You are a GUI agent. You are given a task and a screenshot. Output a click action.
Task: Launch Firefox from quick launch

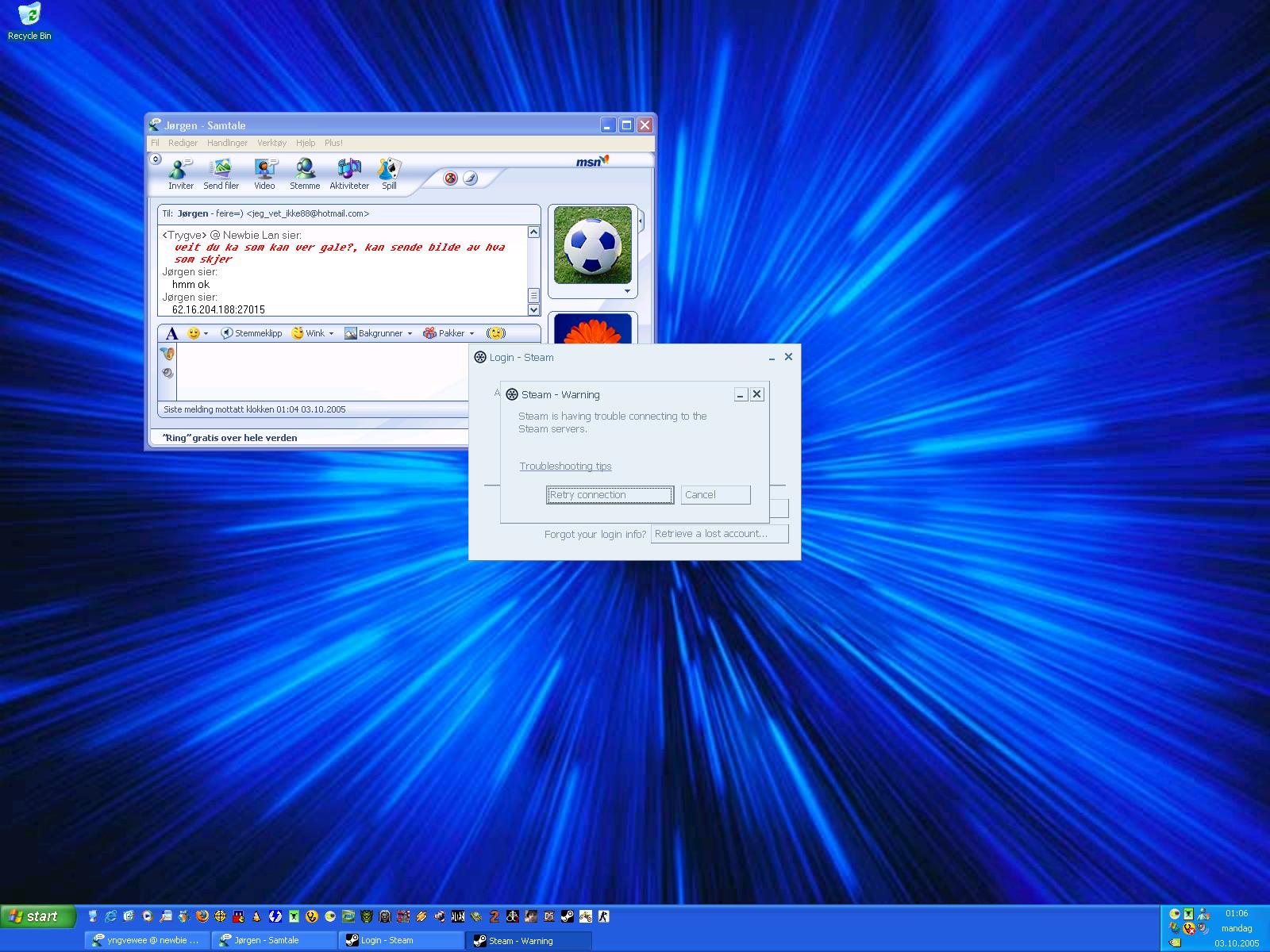coord(202,916)
